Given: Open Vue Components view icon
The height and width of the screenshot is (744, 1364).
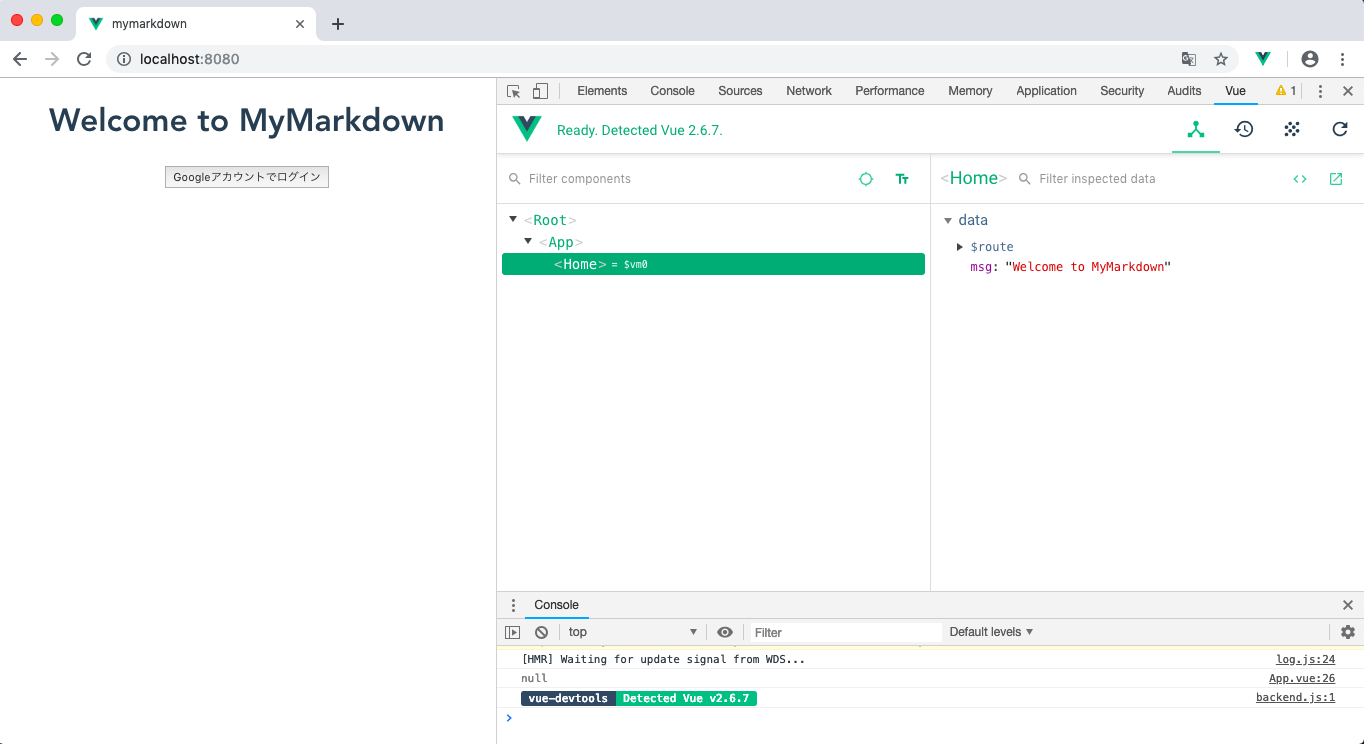Looking at the screenshot, I should tap(1195, 129).
